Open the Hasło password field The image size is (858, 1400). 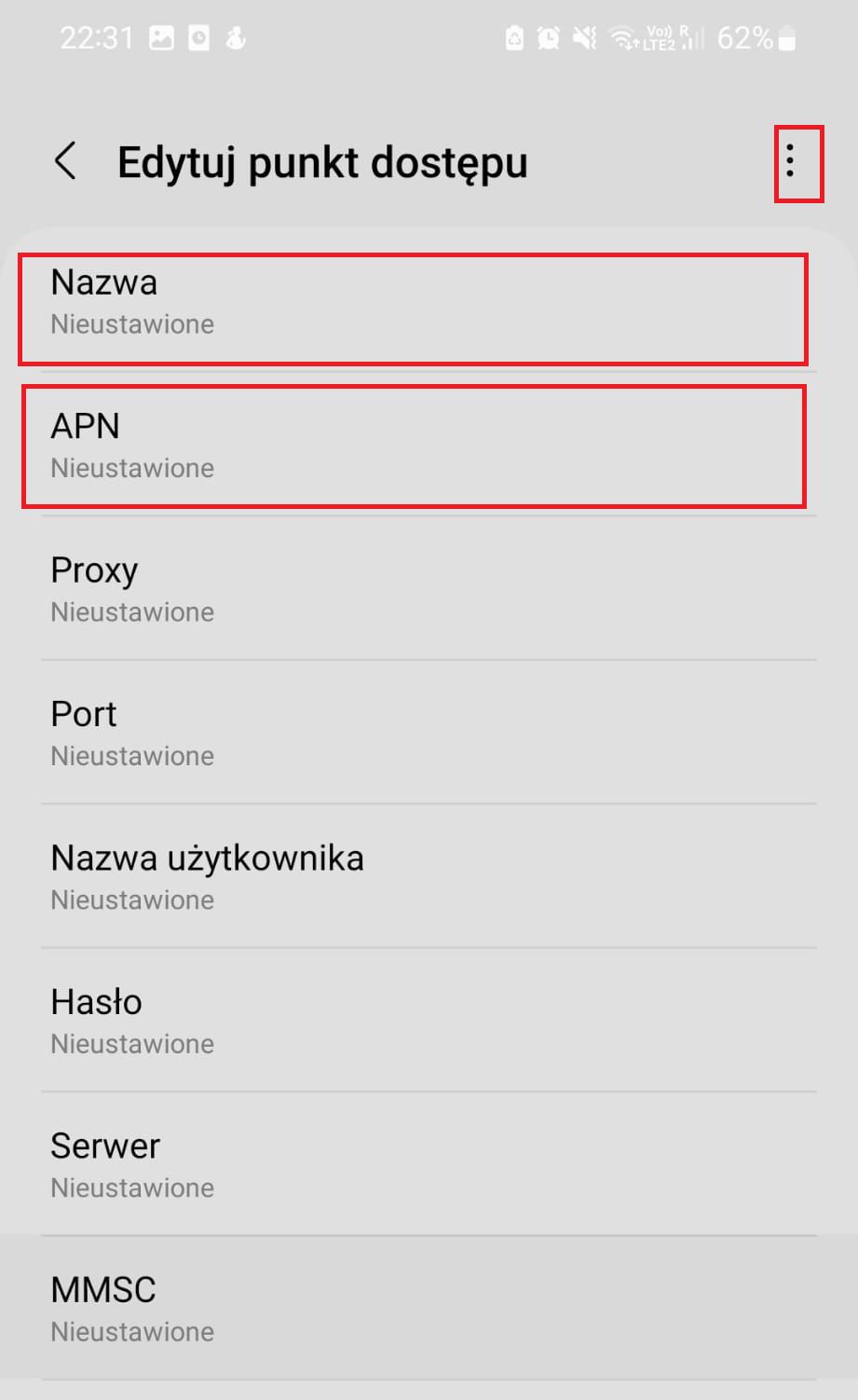point(413,1021)
